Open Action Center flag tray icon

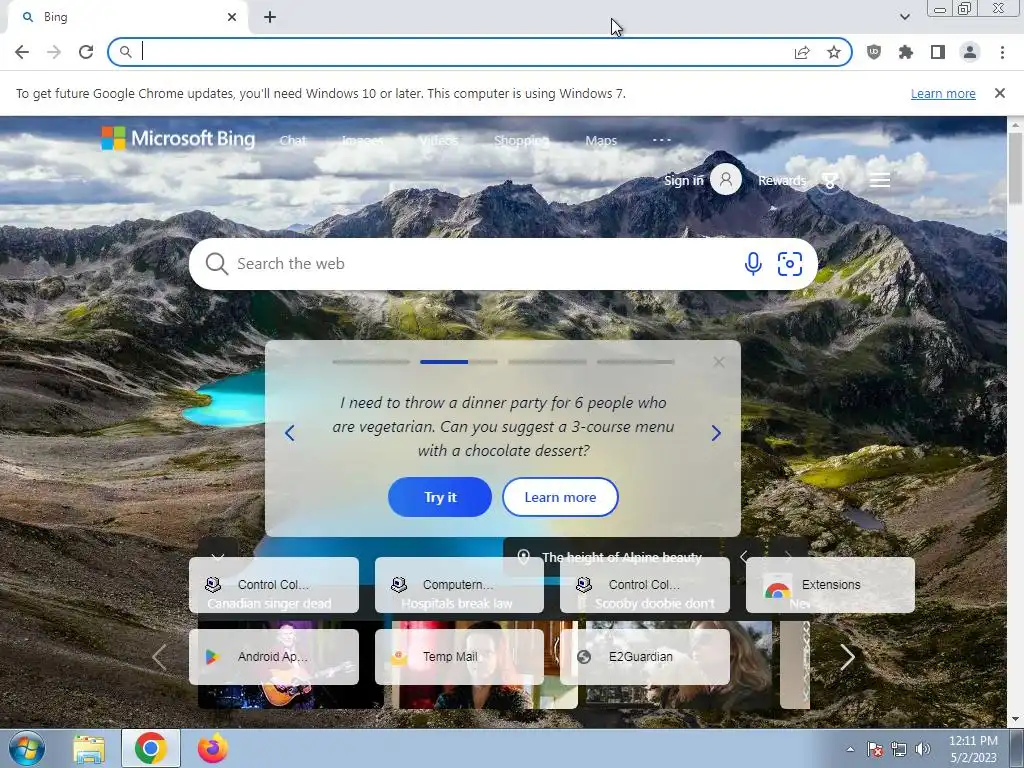875,749
